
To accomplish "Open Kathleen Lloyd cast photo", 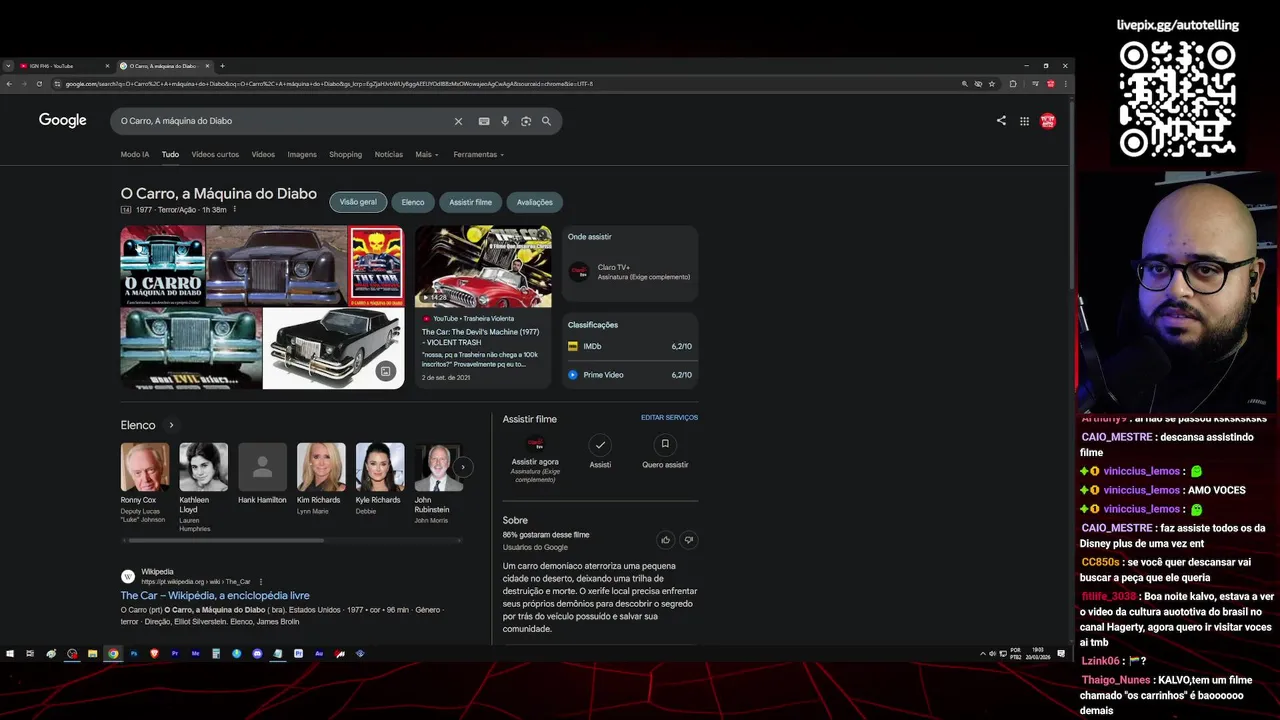I will 203,467.
